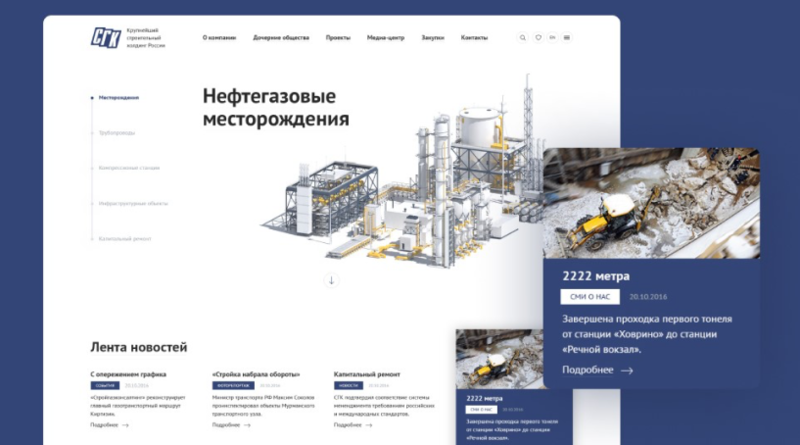
Task: Click the СОБЫТИЯ tag under first news item
Action: tap(105, 386)
